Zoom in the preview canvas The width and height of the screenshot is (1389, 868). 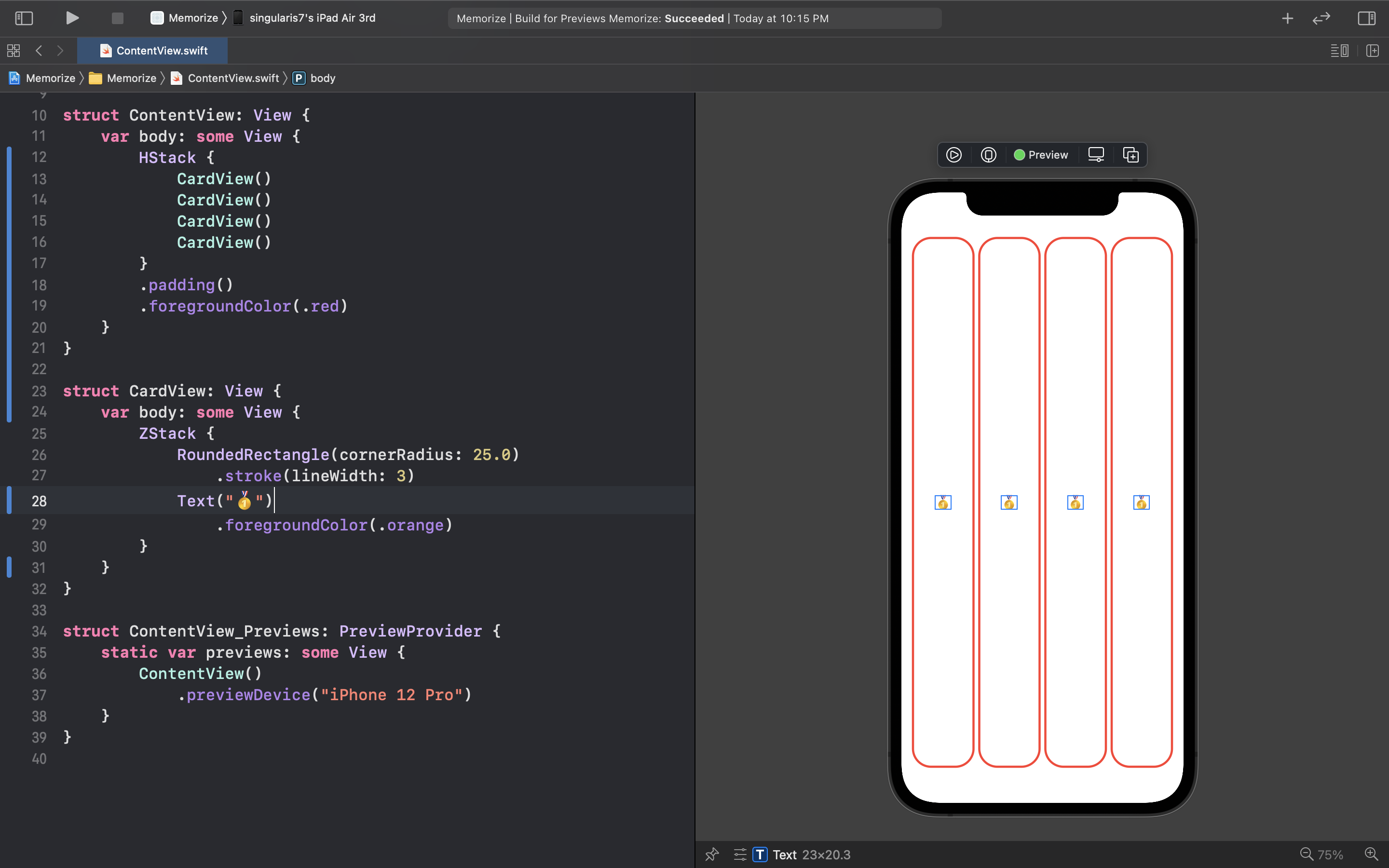1371,854
